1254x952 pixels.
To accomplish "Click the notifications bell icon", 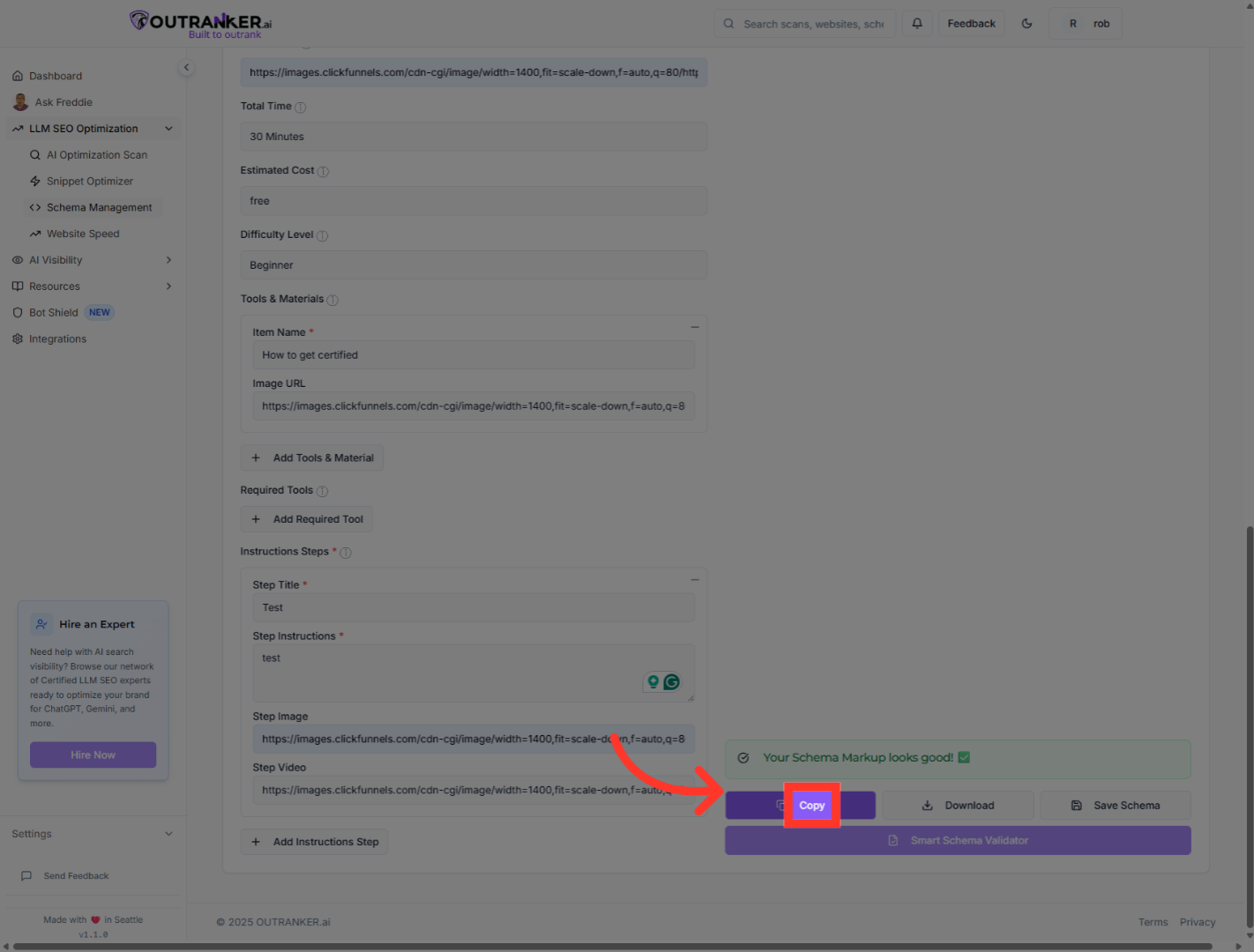I will pos(917,24).
